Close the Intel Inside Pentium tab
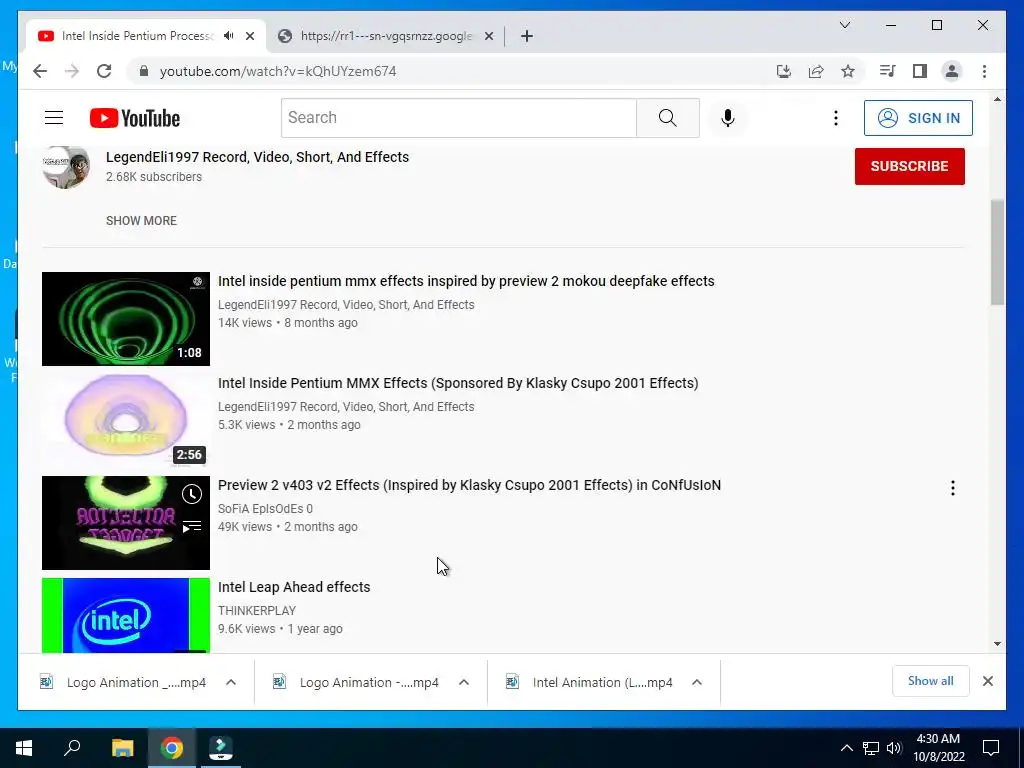Screen dimensions: 1024x768 click(249, 36)
